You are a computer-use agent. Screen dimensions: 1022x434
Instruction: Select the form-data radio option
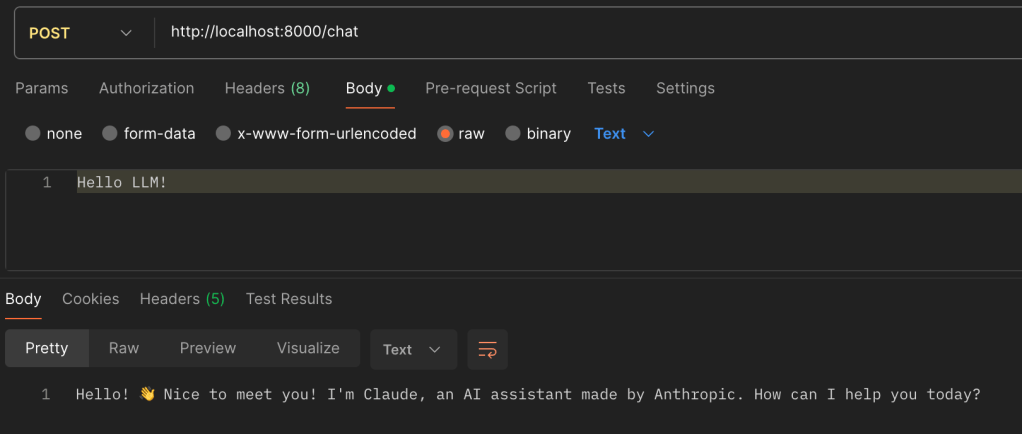110,133
